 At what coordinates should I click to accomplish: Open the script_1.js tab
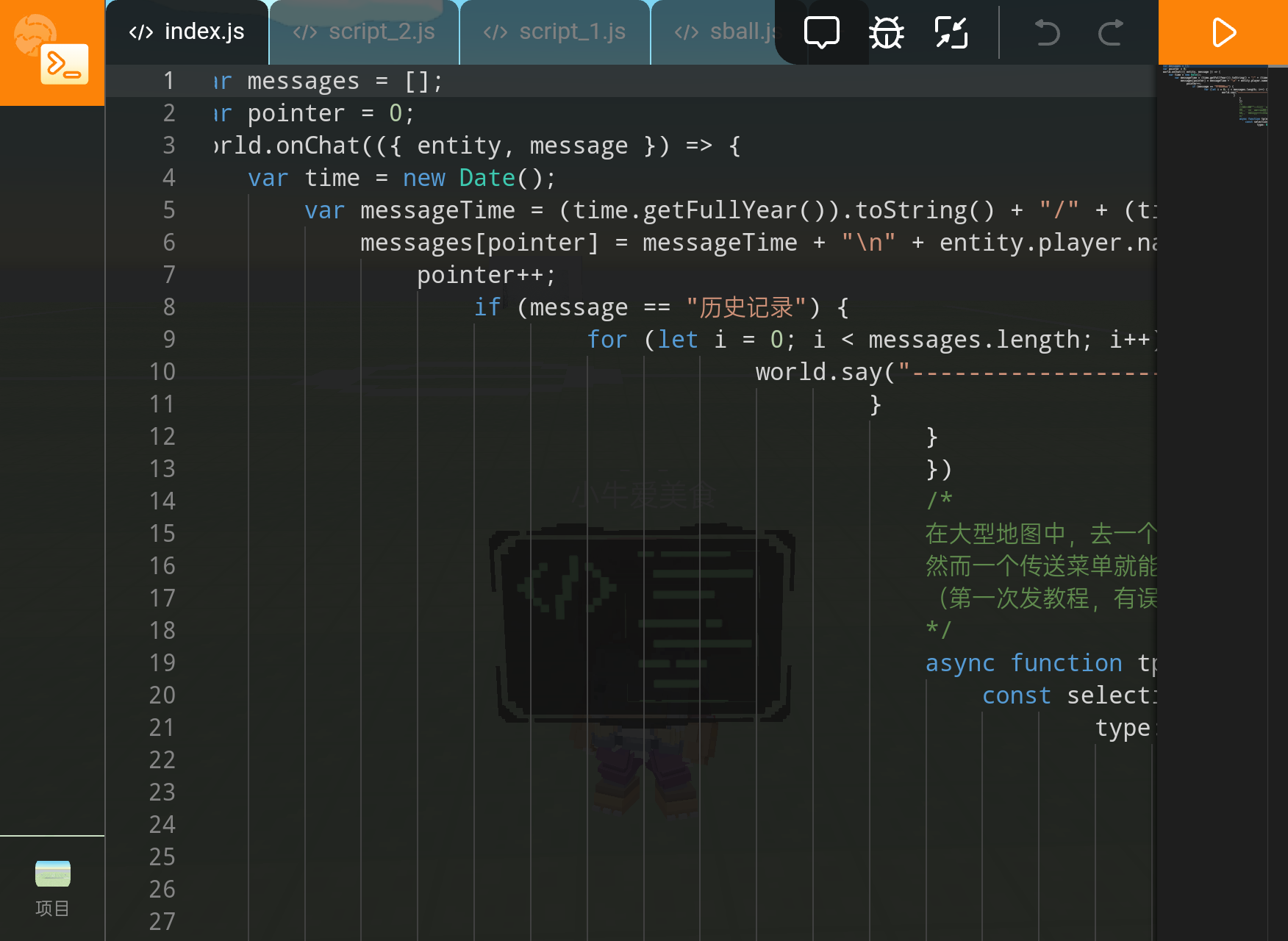[x=554, y=32]
